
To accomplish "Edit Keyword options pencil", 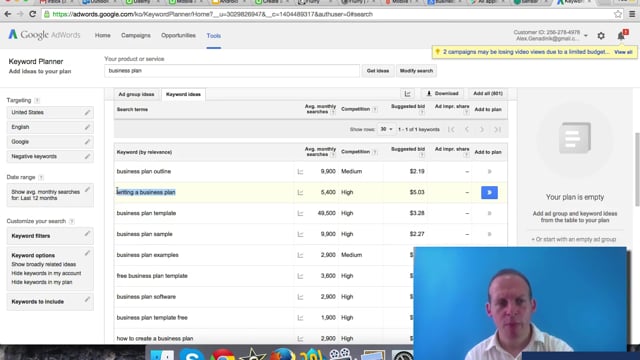I will click(x=87, y=253).
